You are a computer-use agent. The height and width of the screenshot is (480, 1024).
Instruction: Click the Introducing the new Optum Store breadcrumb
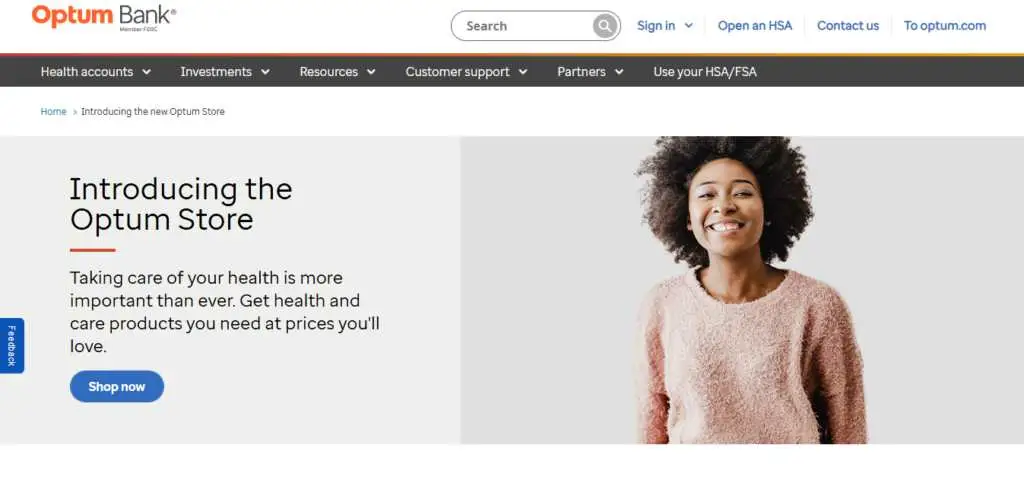coord(153,112)
